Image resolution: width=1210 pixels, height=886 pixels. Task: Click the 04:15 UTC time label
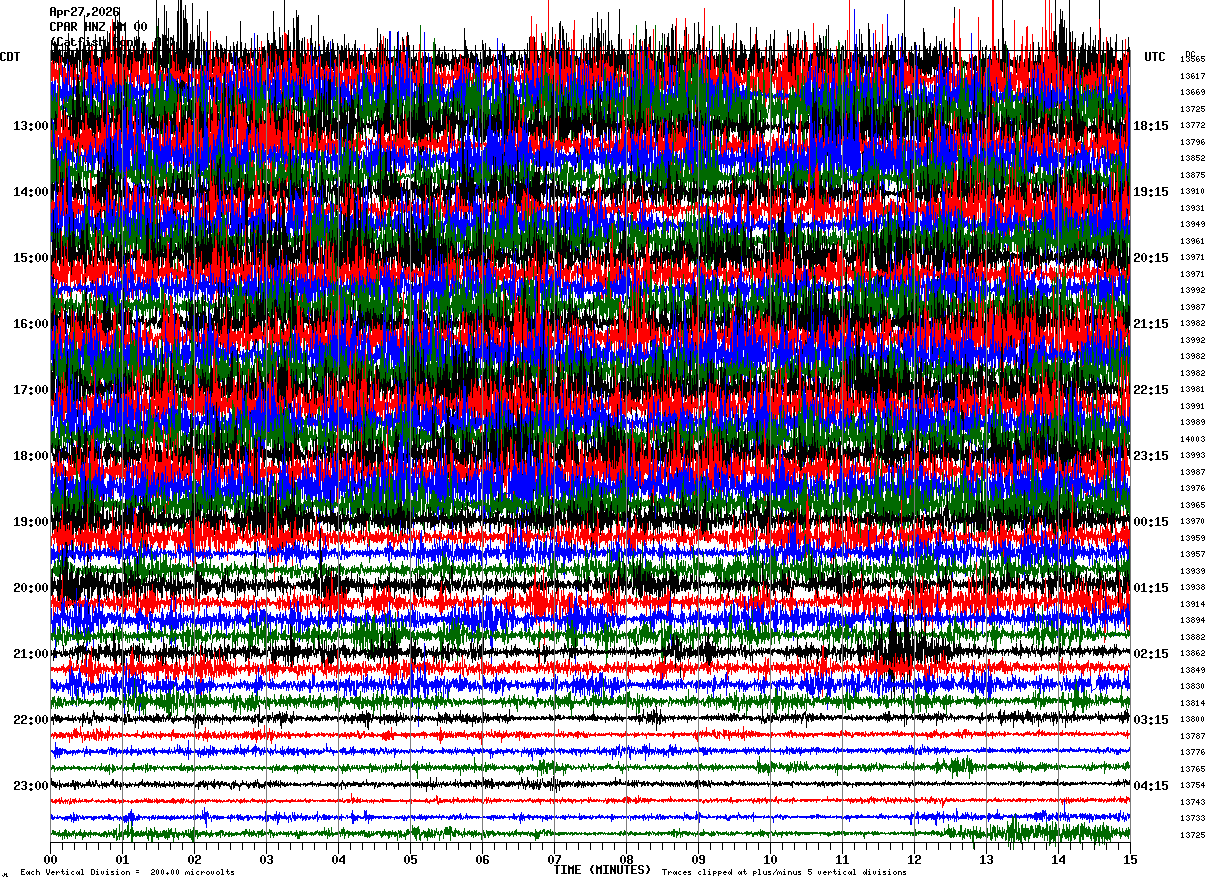(1151, 786)
